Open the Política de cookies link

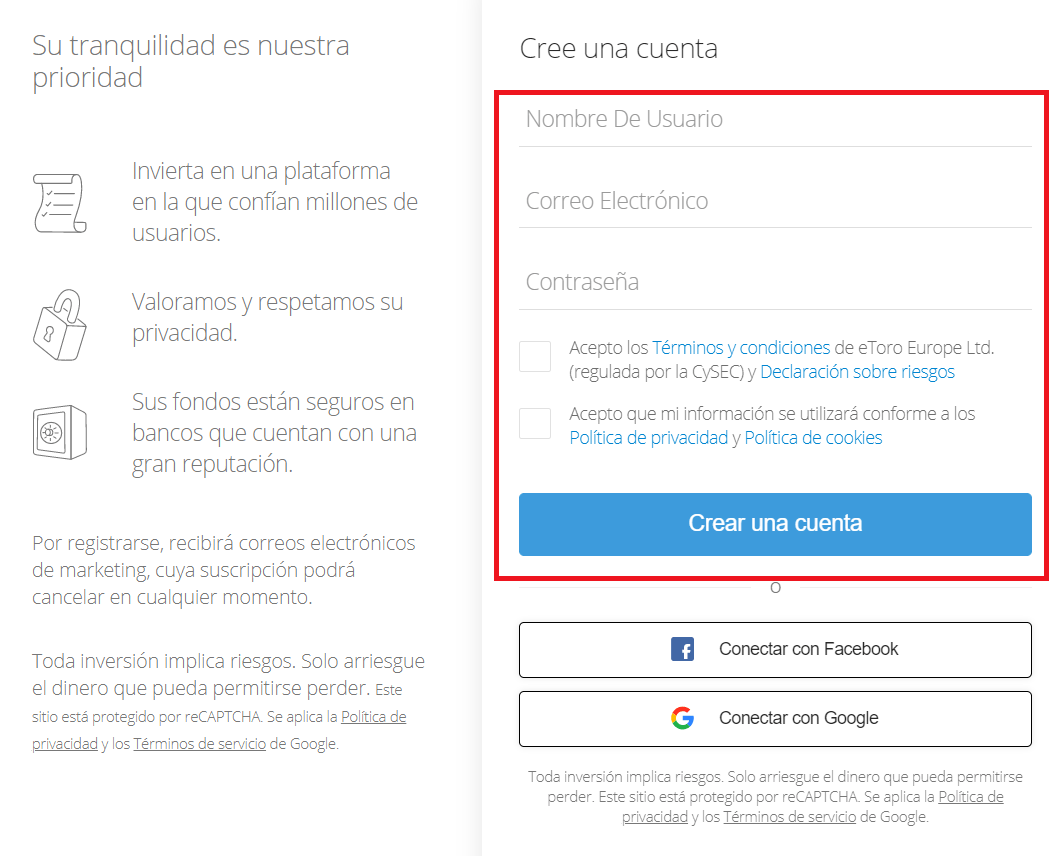813,438
